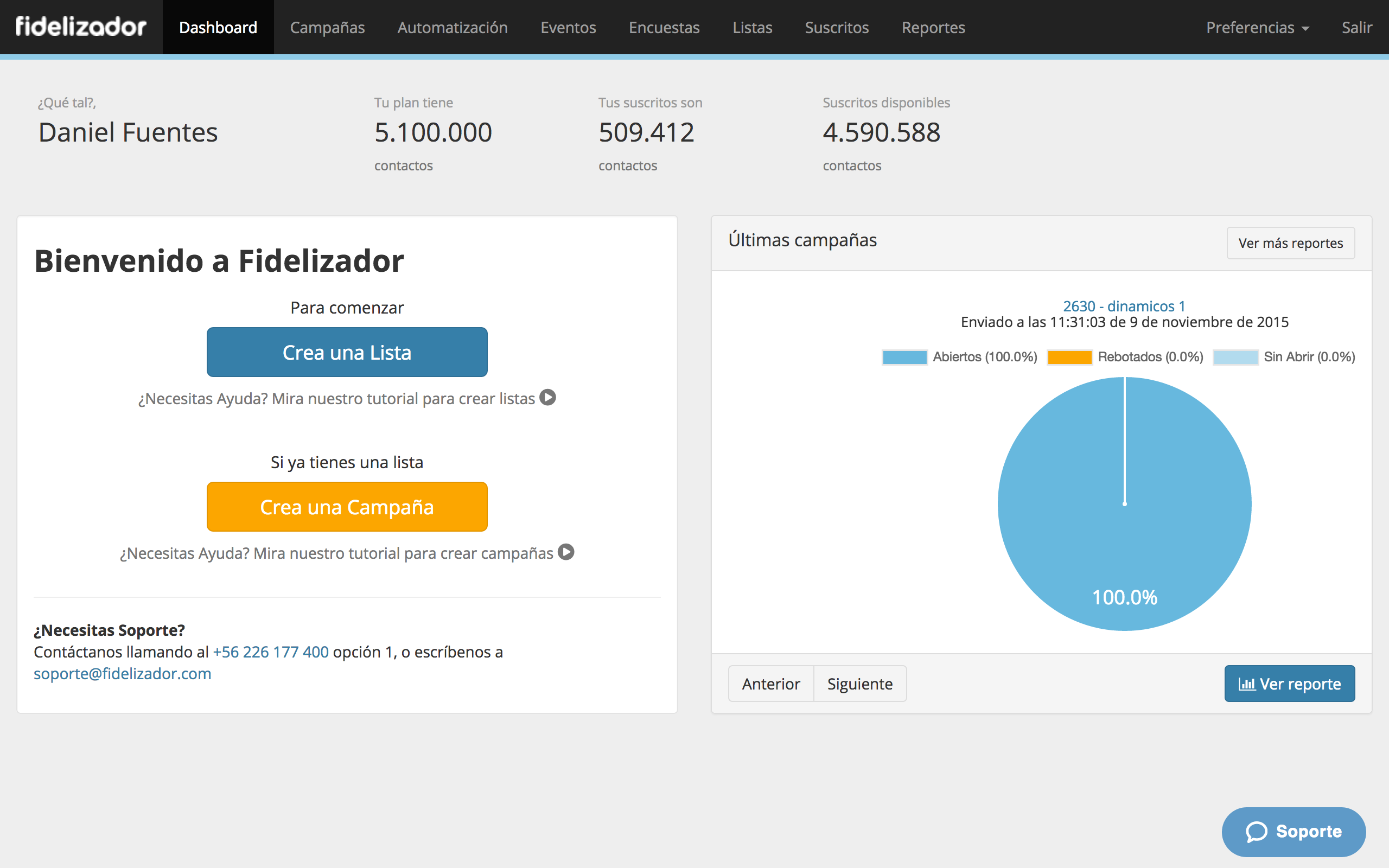Screen dimensions: 1389x868
Task: Email soporte@fidelizador.com
Action: coord(122,673)
